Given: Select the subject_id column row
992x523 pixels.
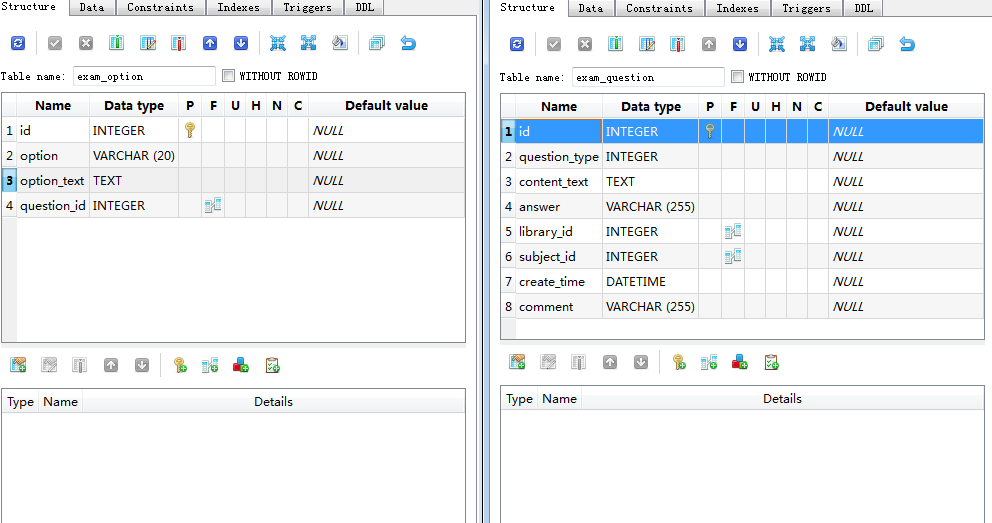Looking at the screenshot, I should click(x=743, y=256).
